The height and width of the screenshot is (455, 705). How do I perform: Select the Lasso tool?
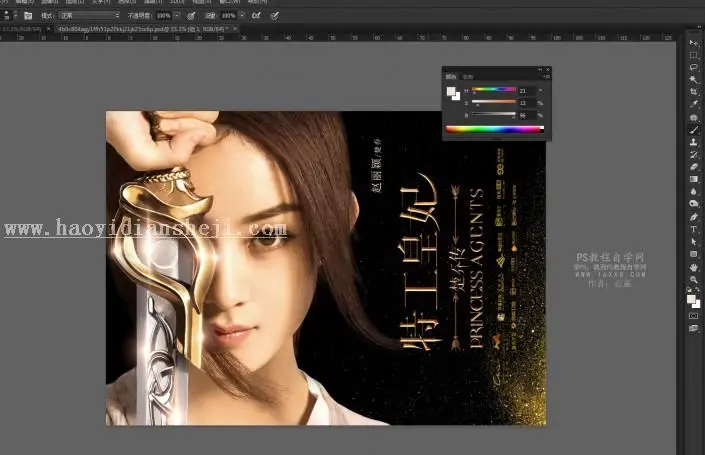694,67
